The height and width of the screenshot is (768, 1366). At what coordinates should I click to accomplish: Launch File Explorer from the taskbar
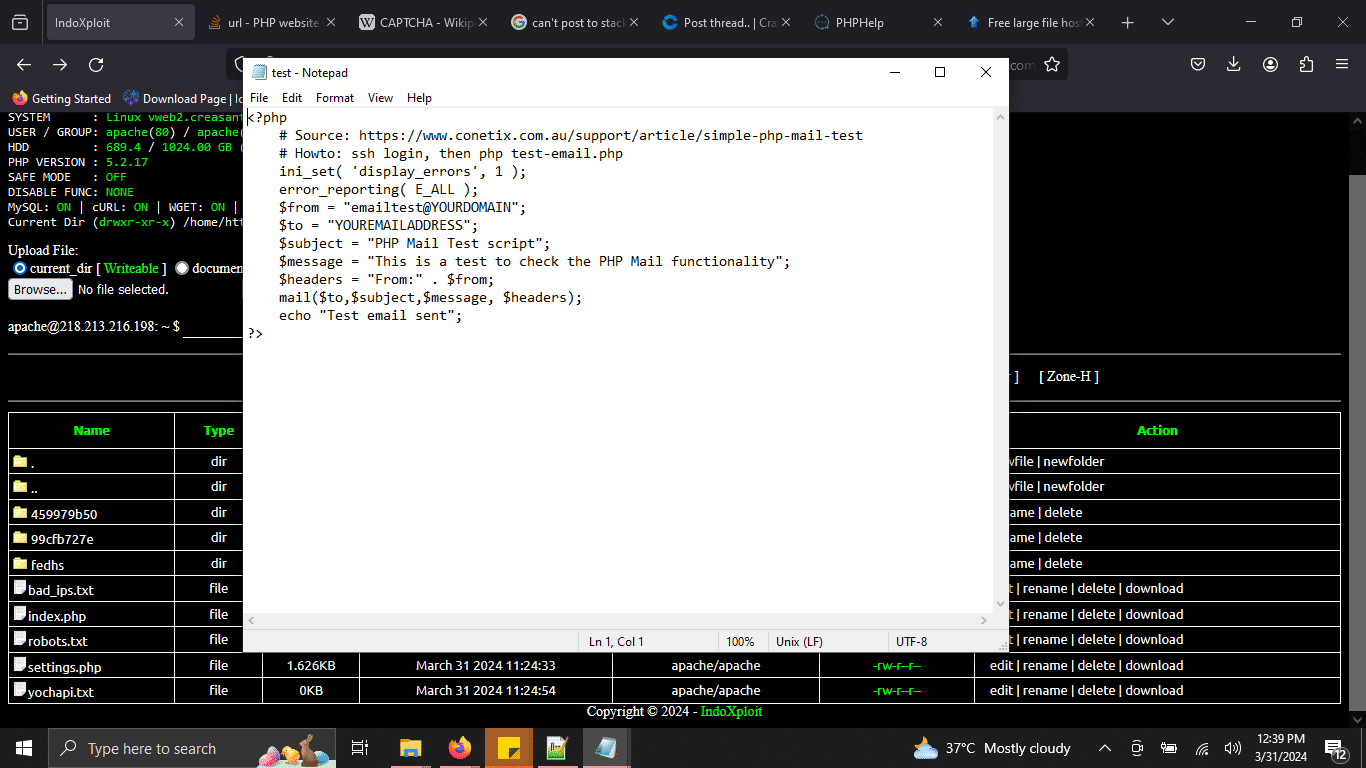click(x=410, y=747)
